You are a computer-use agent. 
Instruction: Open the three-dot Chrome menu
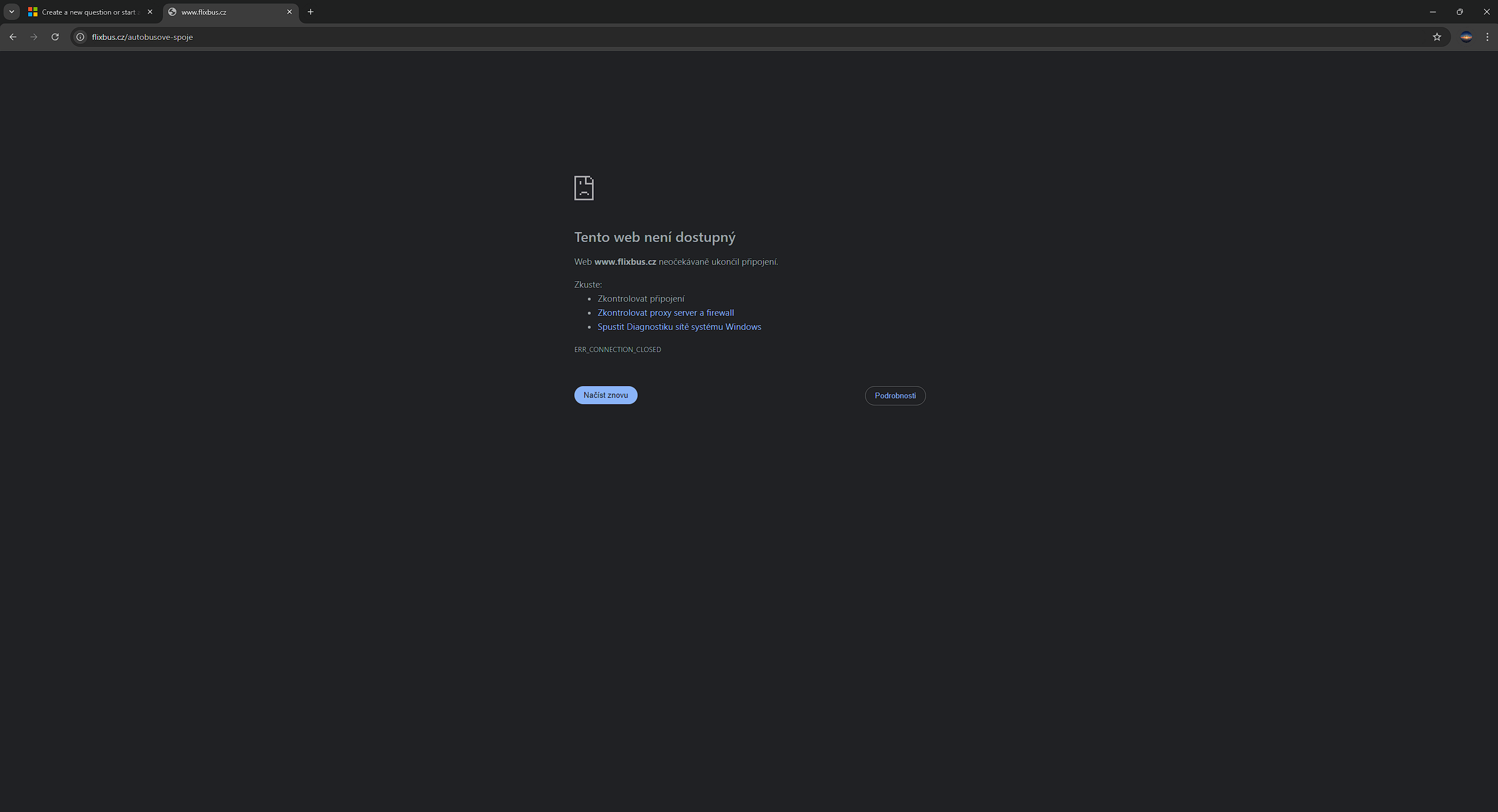click(1487, 37)
